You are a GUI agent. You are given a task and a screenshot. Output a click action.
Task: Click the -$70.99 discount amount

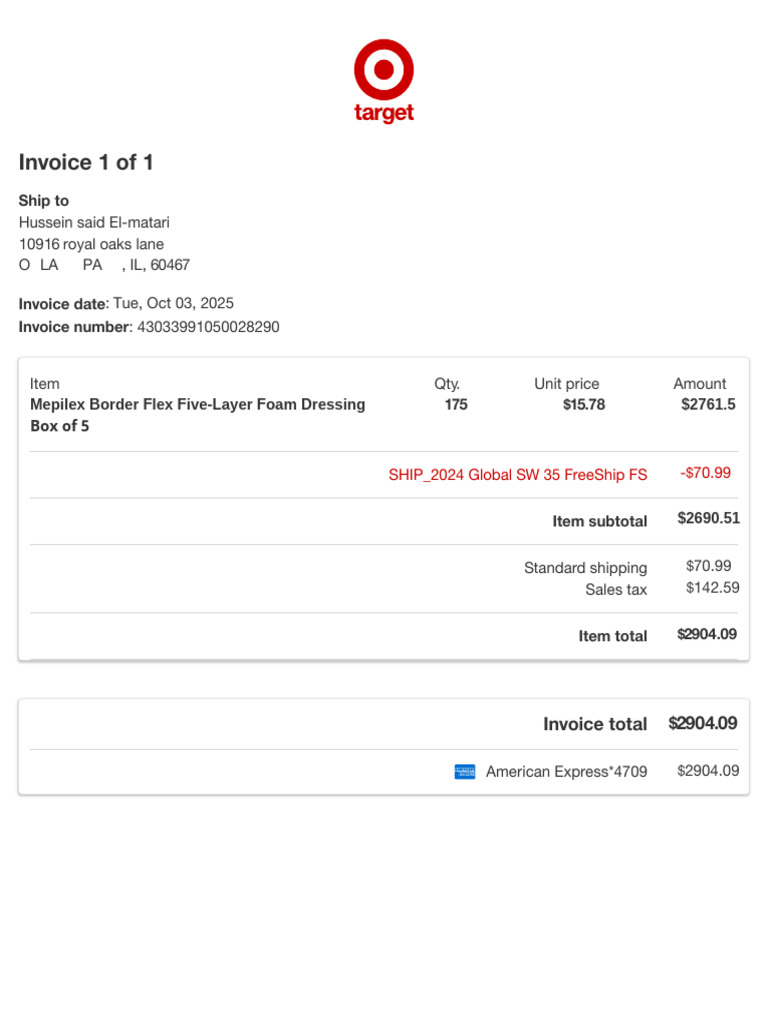pyautogui.click(x=705, y=473)
